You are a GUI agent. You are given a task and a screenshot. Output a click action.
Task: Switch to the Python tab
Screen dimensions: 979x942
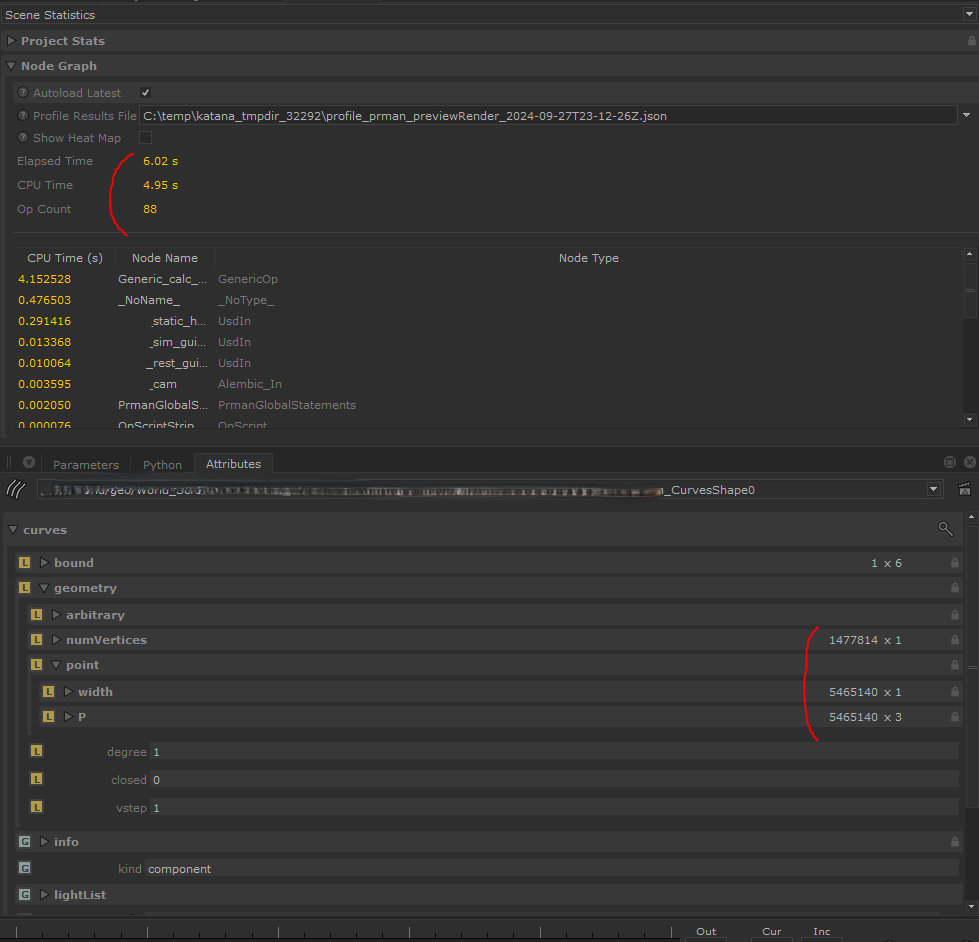click(162, 464)
